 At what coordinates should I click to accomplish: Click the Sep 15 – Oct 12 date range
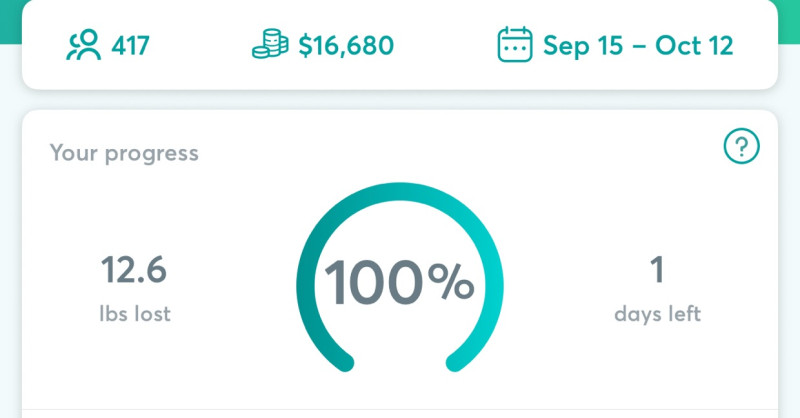(638, 46)
